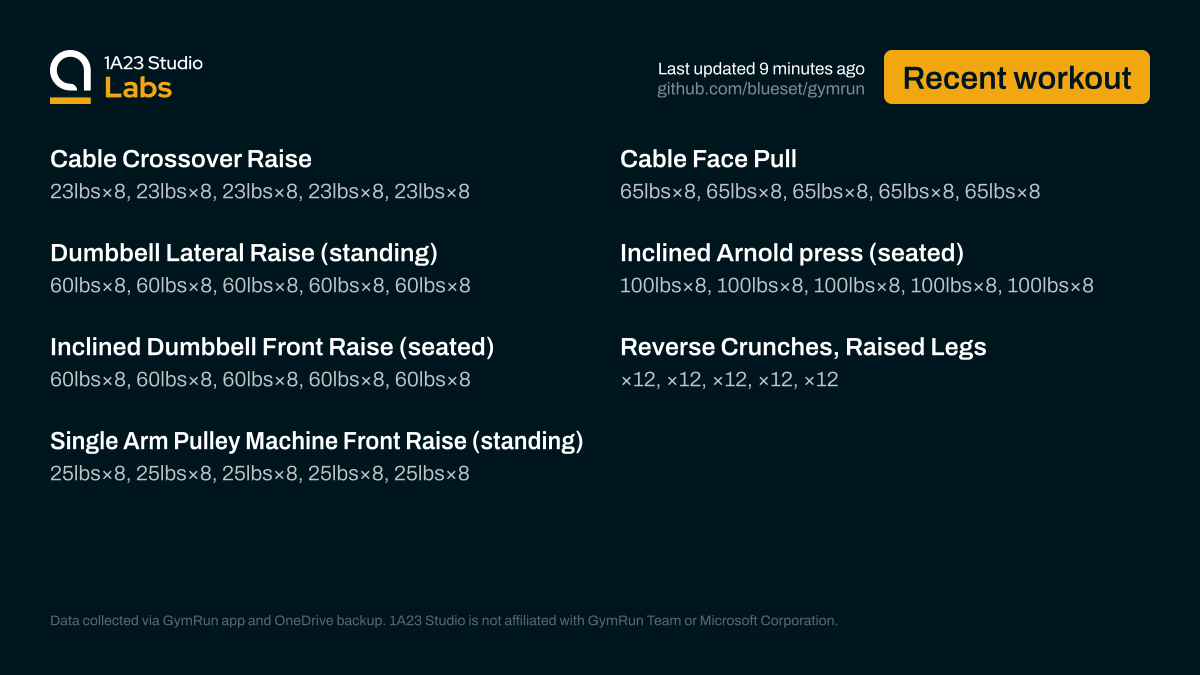1200x675 pixels.
Task: Select the Cable Crossover Raise heading
Action: coord(181,159)
